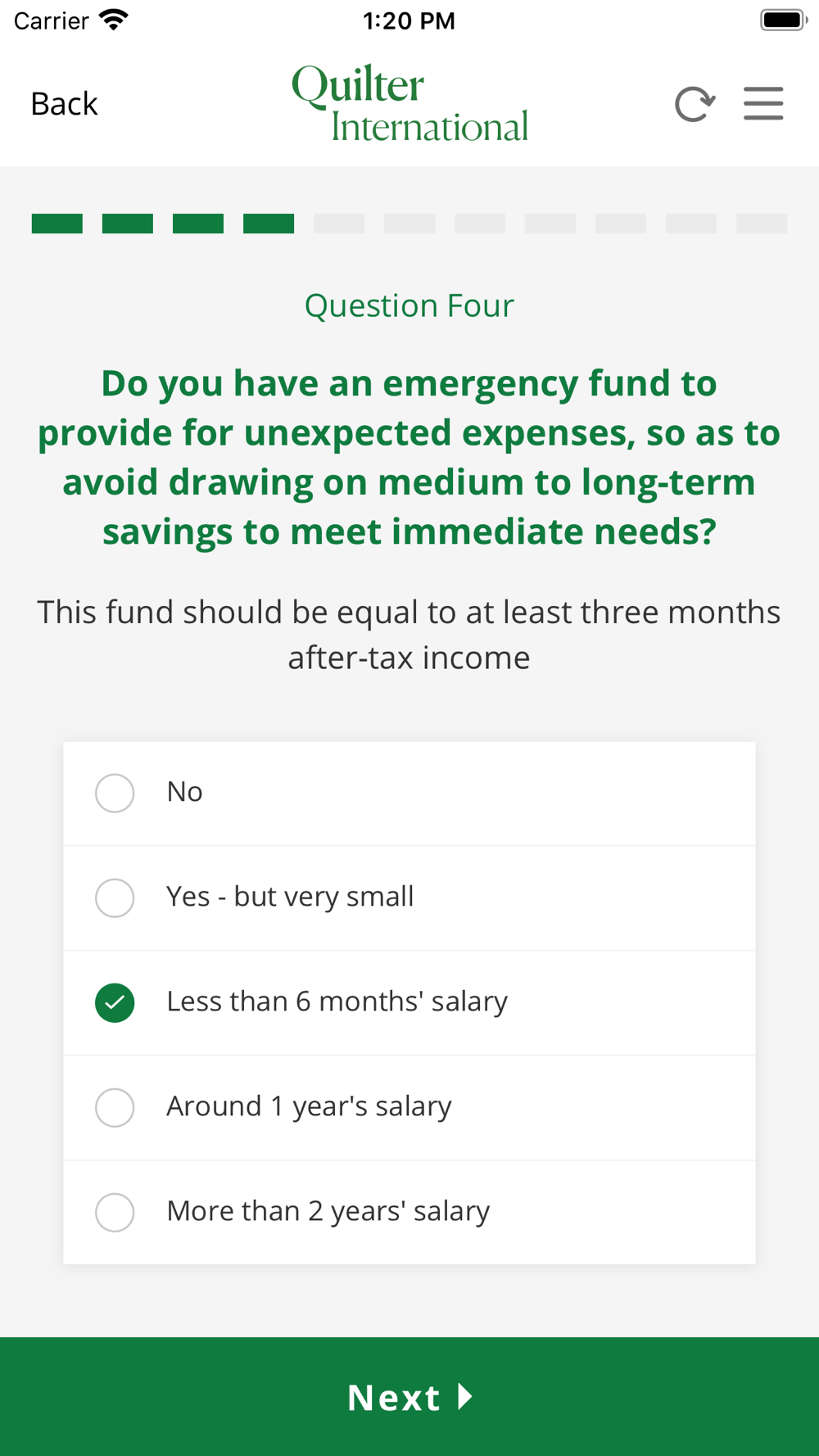The image size is (819, 1456).
Task: Open the hamburger menu
Action: click(763, 104)
